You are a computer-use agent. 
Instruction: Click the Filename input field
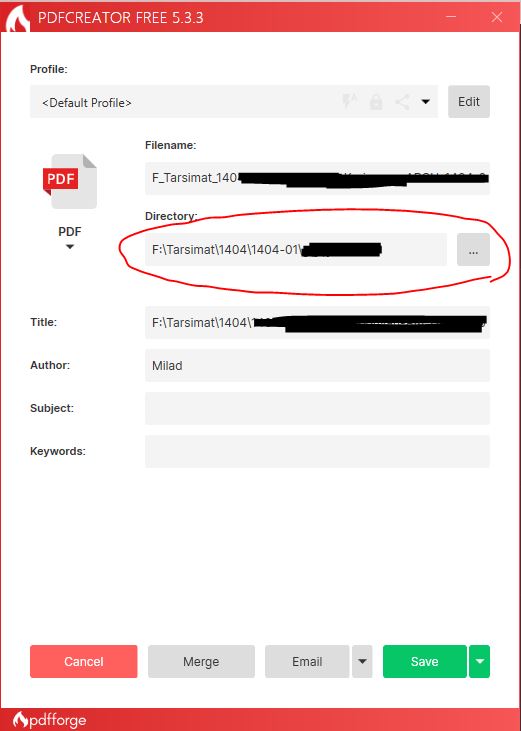[x=317, y=178]
